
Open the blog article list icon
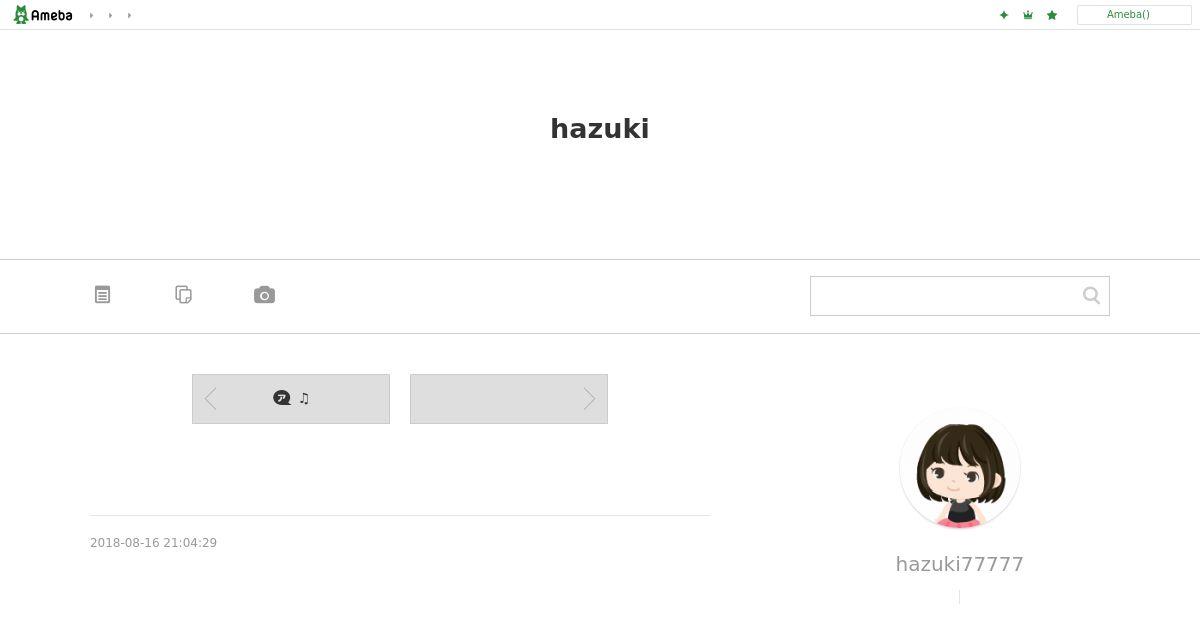pos(102,295)
